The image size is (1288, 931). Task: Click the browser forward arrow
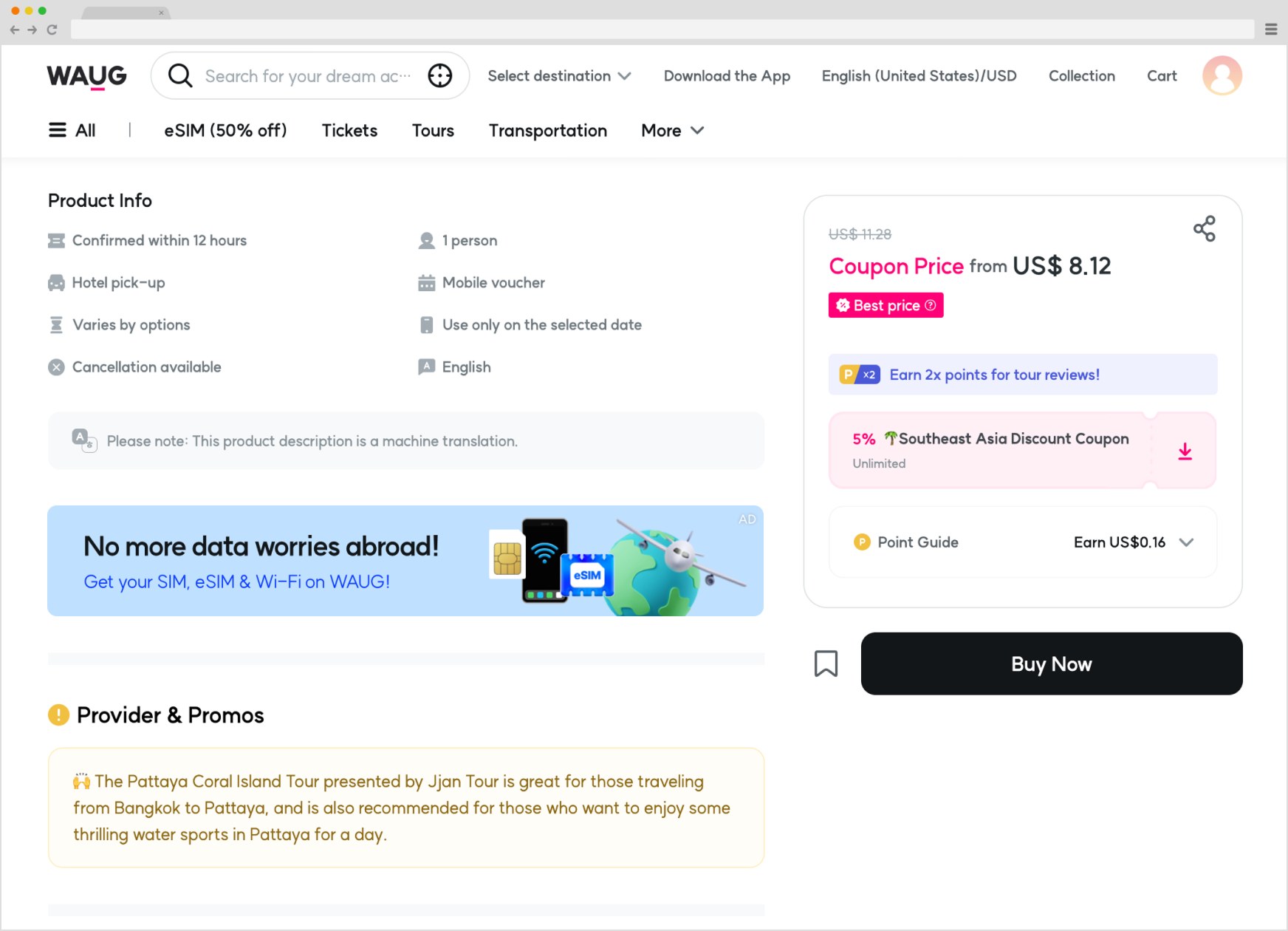pyautogui.click(x=32, y=30)
